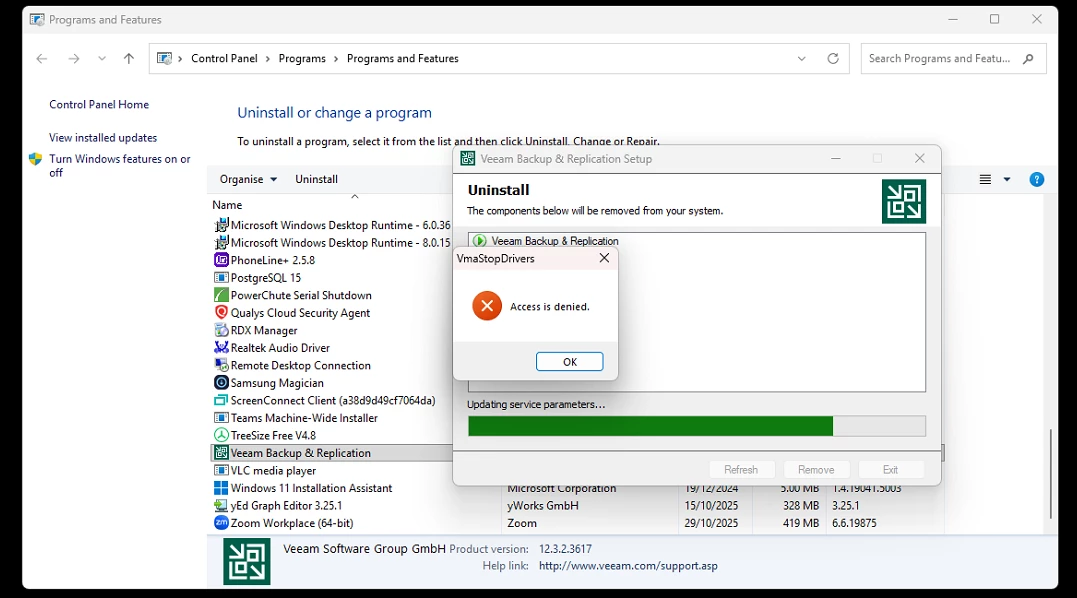Click the Samsung Magician icon
The width and height of the screenshot is (1077, 598).
pos(221,382)
